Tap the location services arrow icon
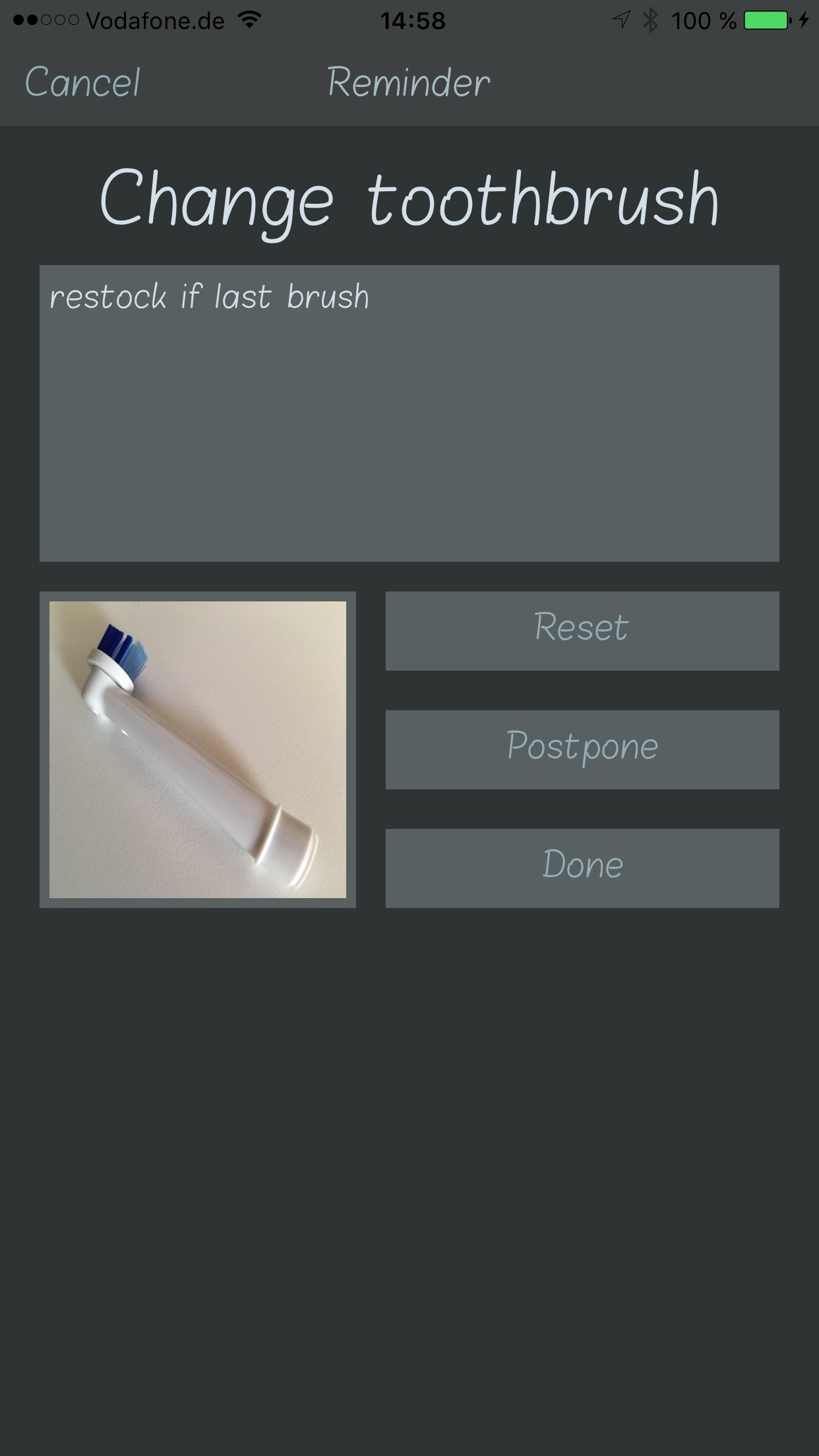The height and width of the screenshot is (1456, 819). click(621, 20)
